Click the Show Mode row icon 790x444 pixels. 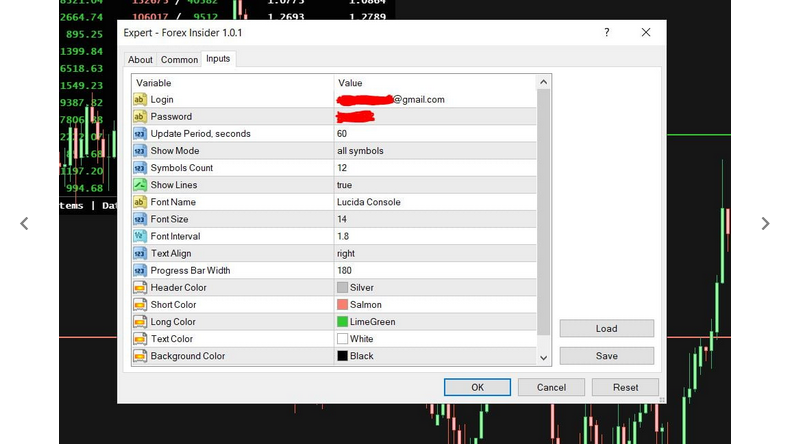click(140, 151)
